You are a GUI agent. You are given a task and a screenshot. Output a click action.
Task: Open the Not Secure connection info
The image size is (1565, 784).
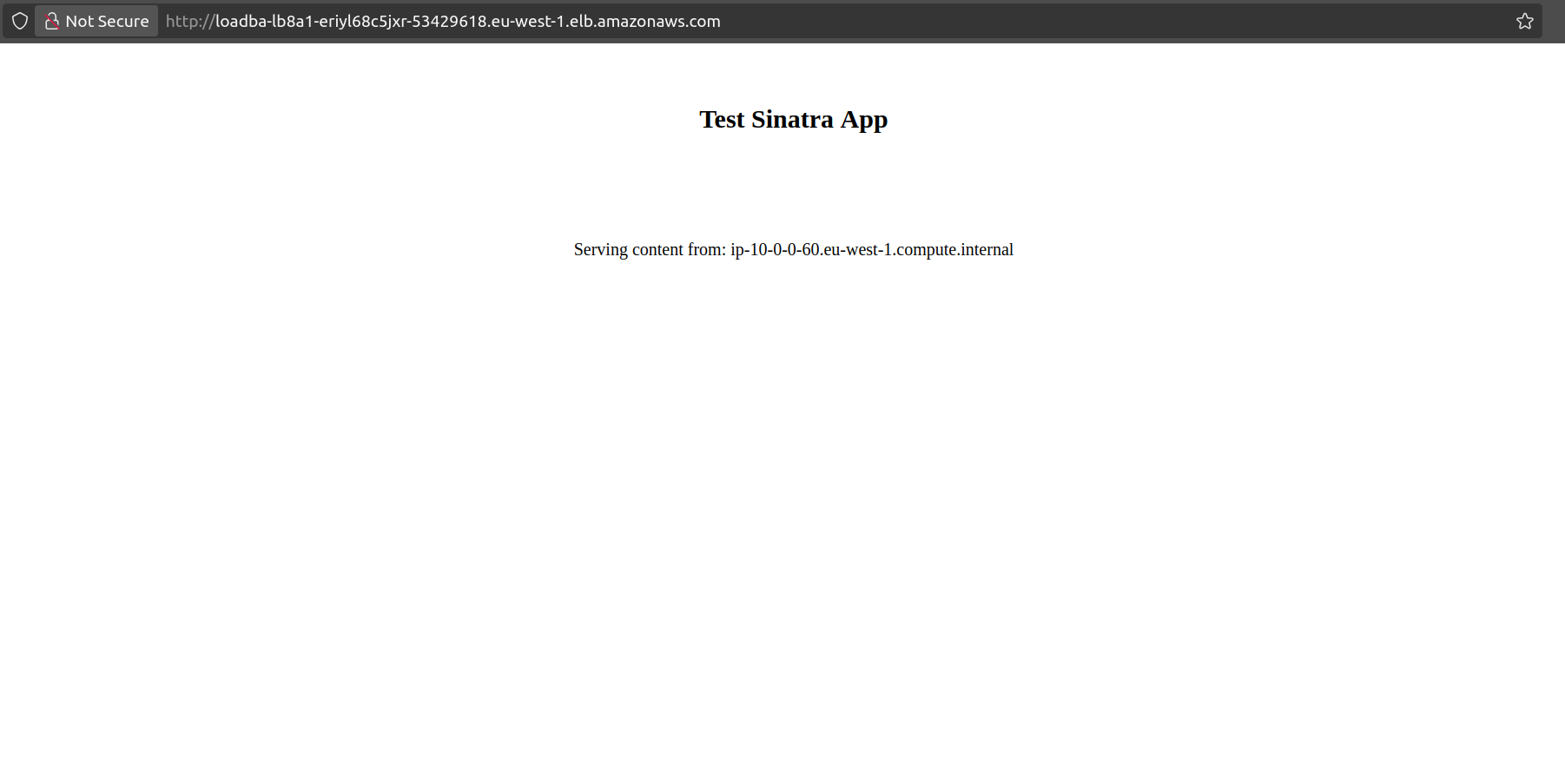[x=96, y=21]
